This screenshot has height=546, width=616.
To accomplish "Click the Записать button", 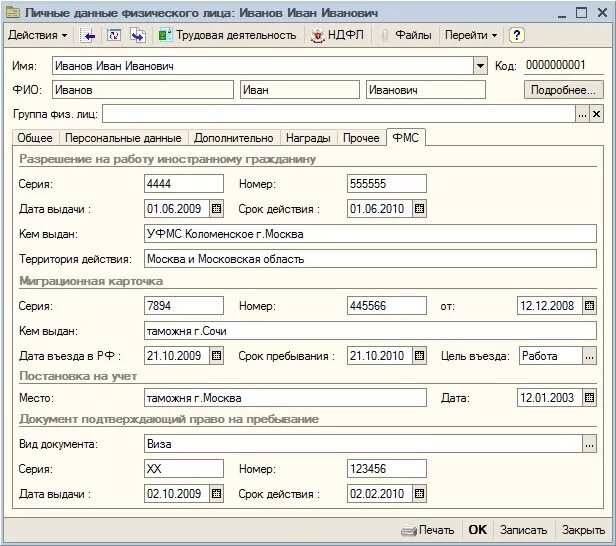I will coord(524,530).
